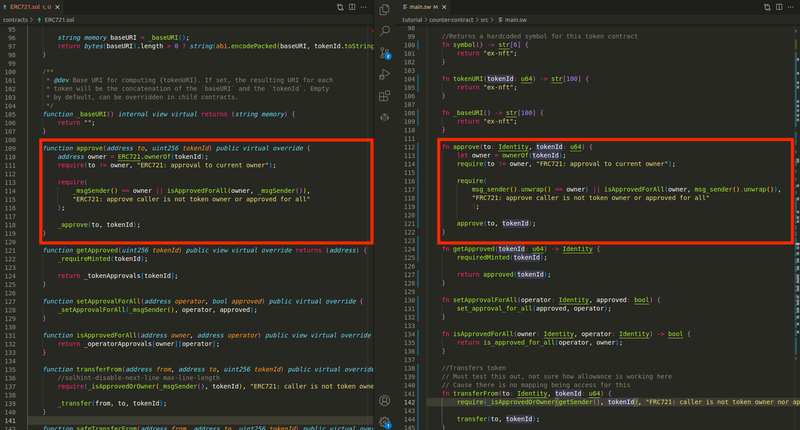Click 'function isApprovedForAll' in ERC721.sol

[x=90, y=336]
